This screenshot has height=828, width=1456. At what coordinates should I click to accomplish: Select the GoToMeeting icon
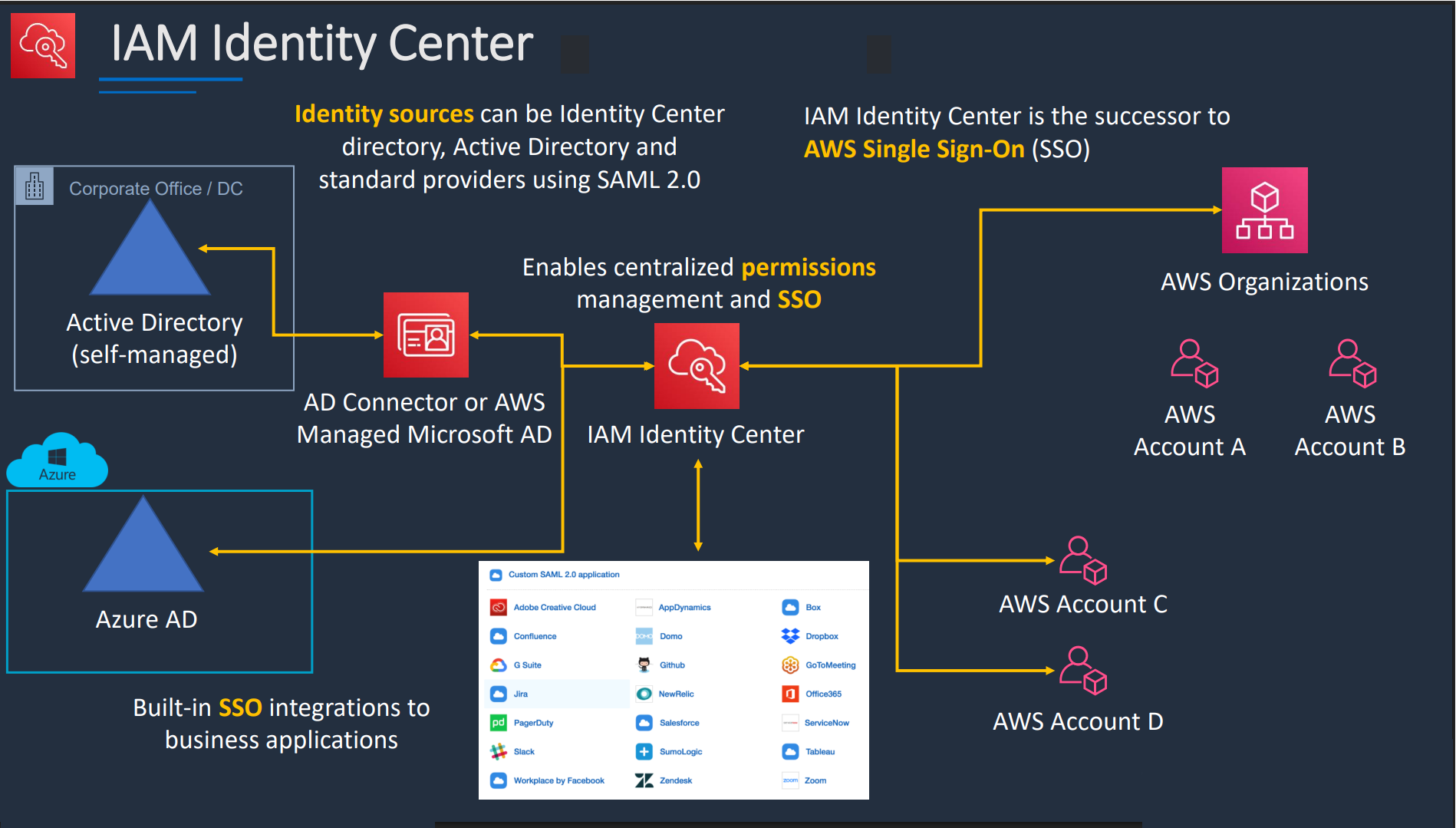790,665
